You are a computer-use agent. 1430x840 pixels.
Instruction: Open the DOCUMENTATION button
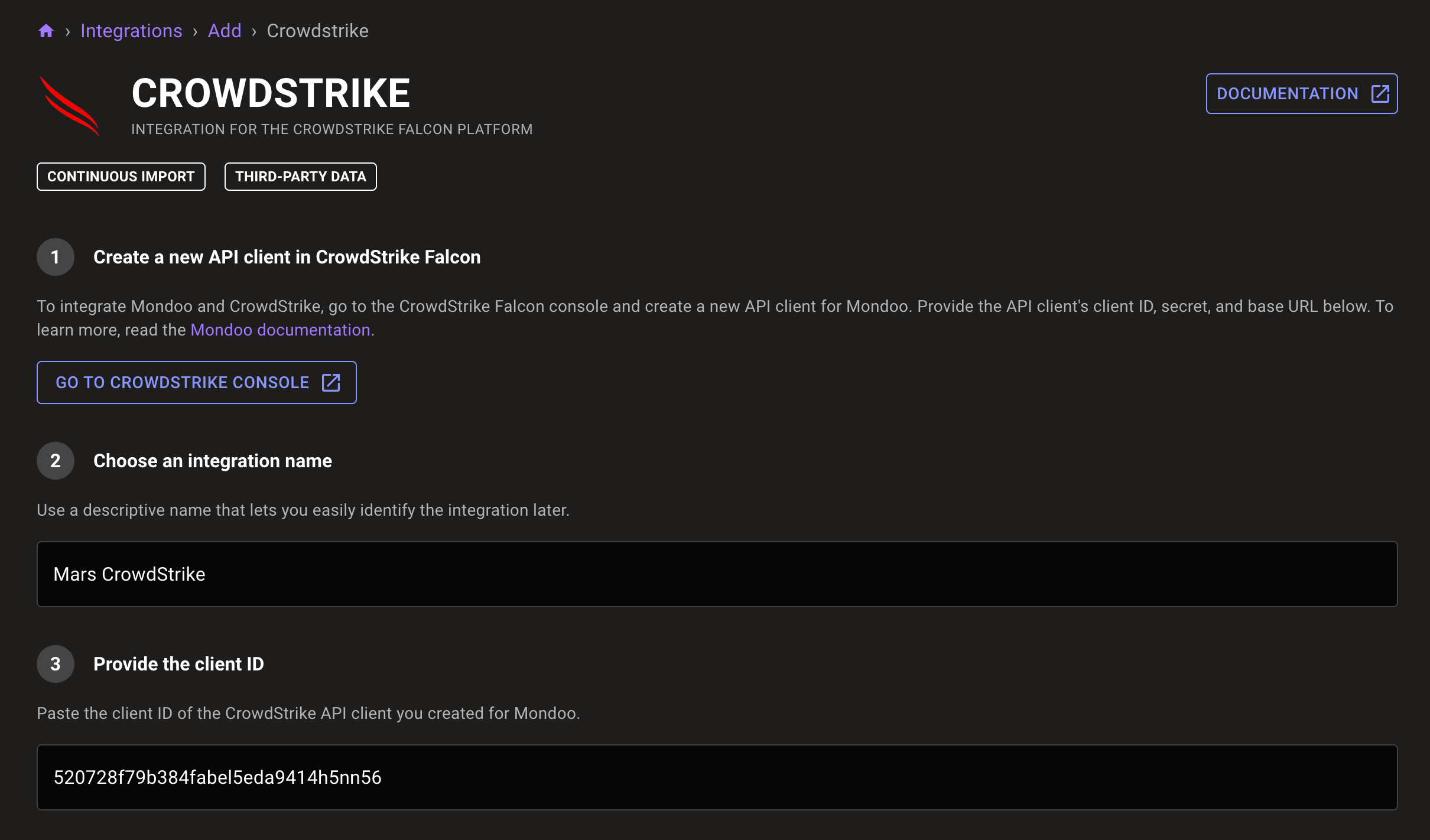pyautogui.click(x=1302, y=93)
